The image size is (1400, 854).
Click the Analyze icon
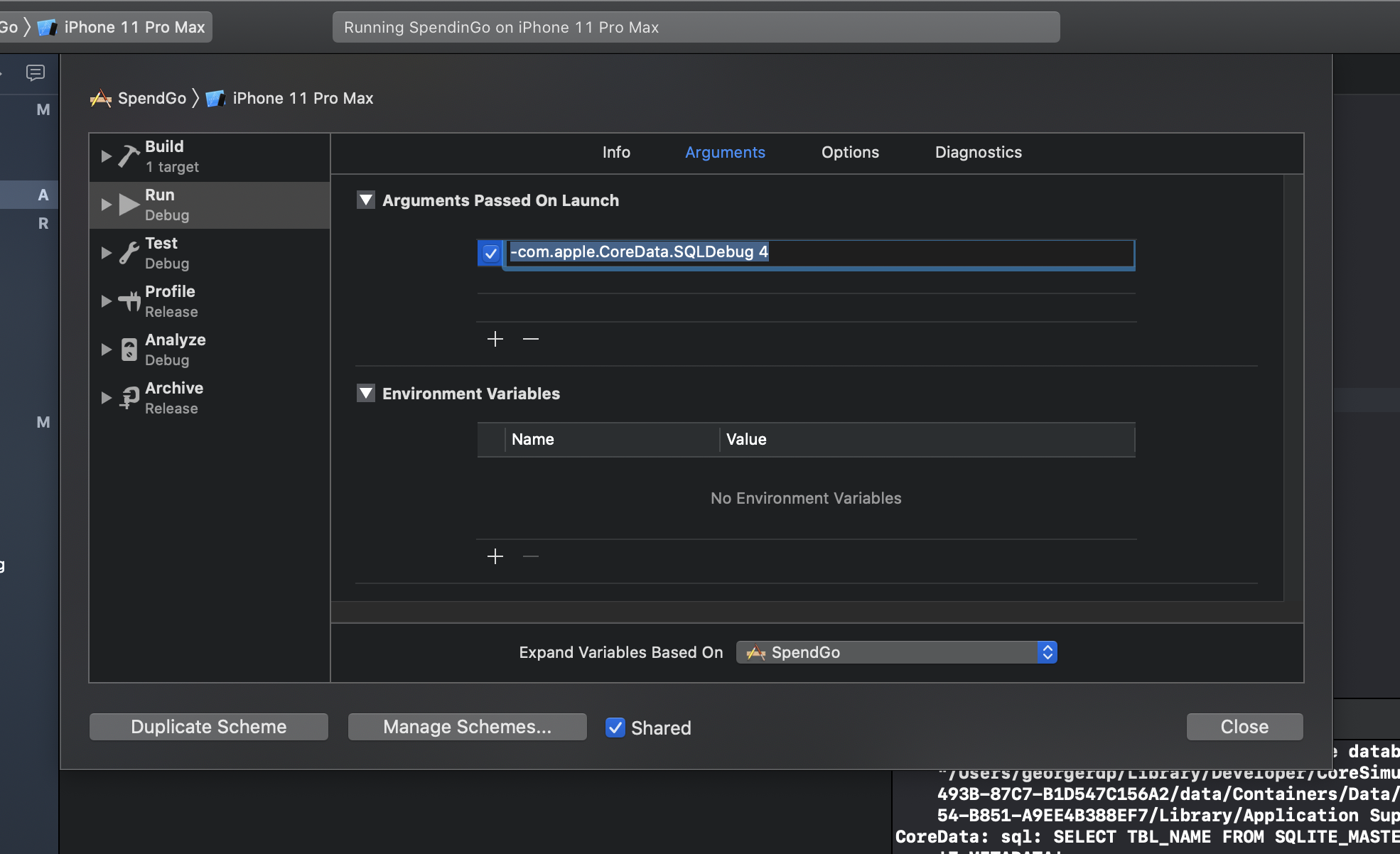point(129,350)
